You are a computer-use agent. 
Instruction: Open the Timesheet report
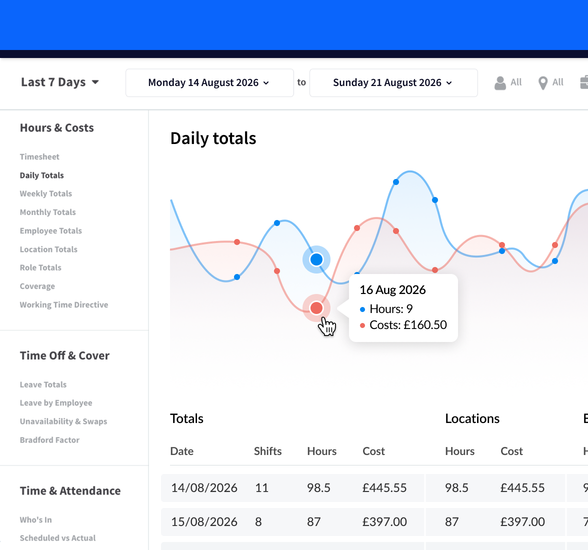pyautogui.click(x=39, y=157)
